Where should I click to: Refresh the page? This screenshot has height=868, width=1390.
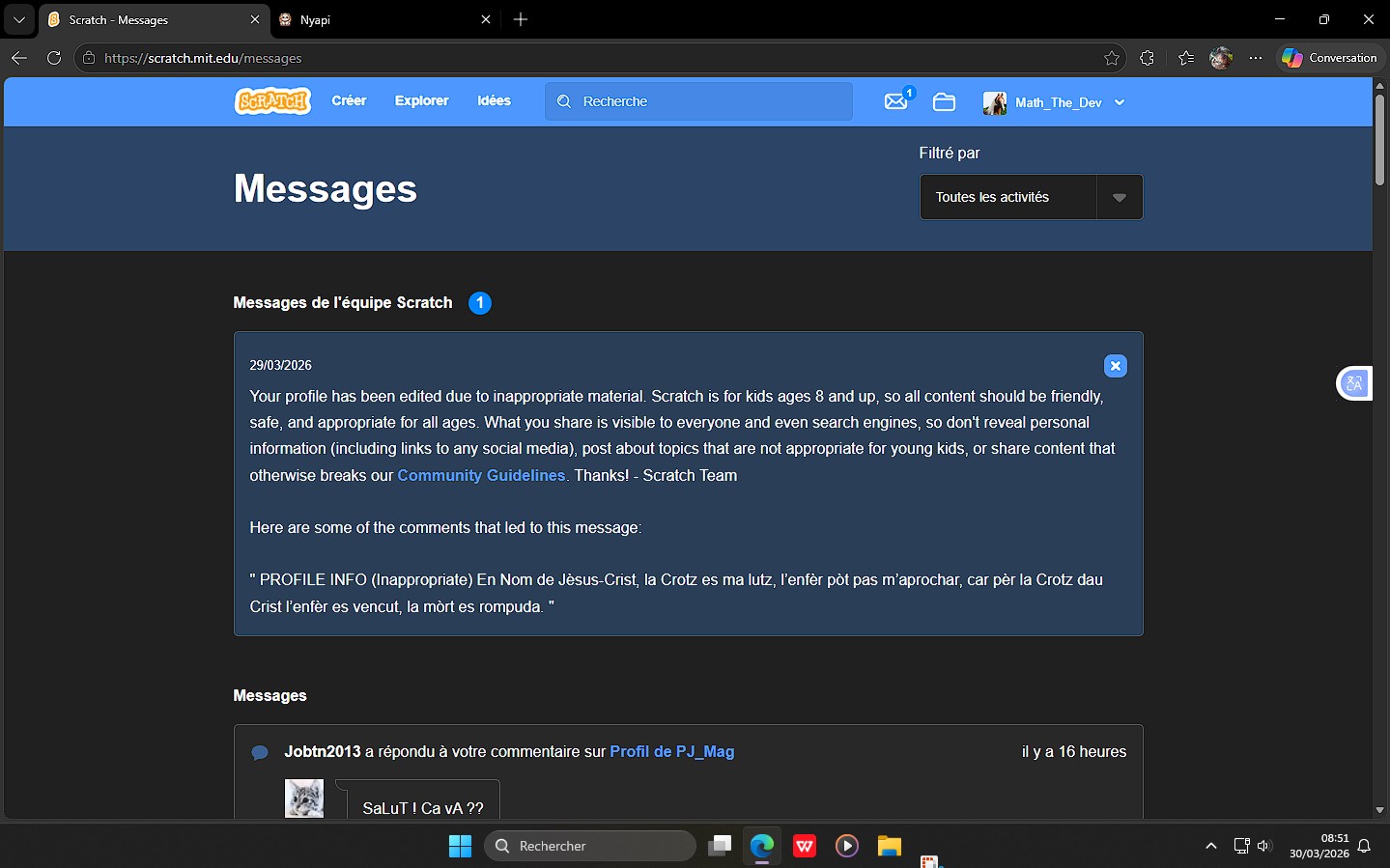(x=54, y=58)
